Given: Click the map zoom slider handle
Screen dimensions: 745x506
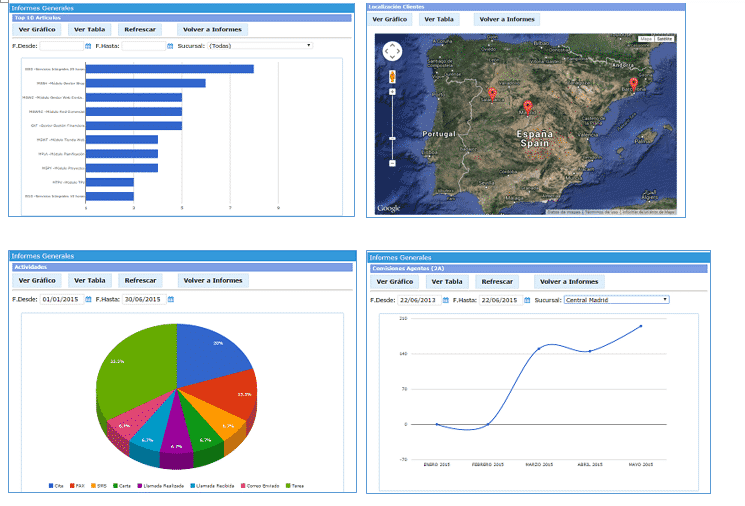Looking at the screenshot, I should 392,138.
